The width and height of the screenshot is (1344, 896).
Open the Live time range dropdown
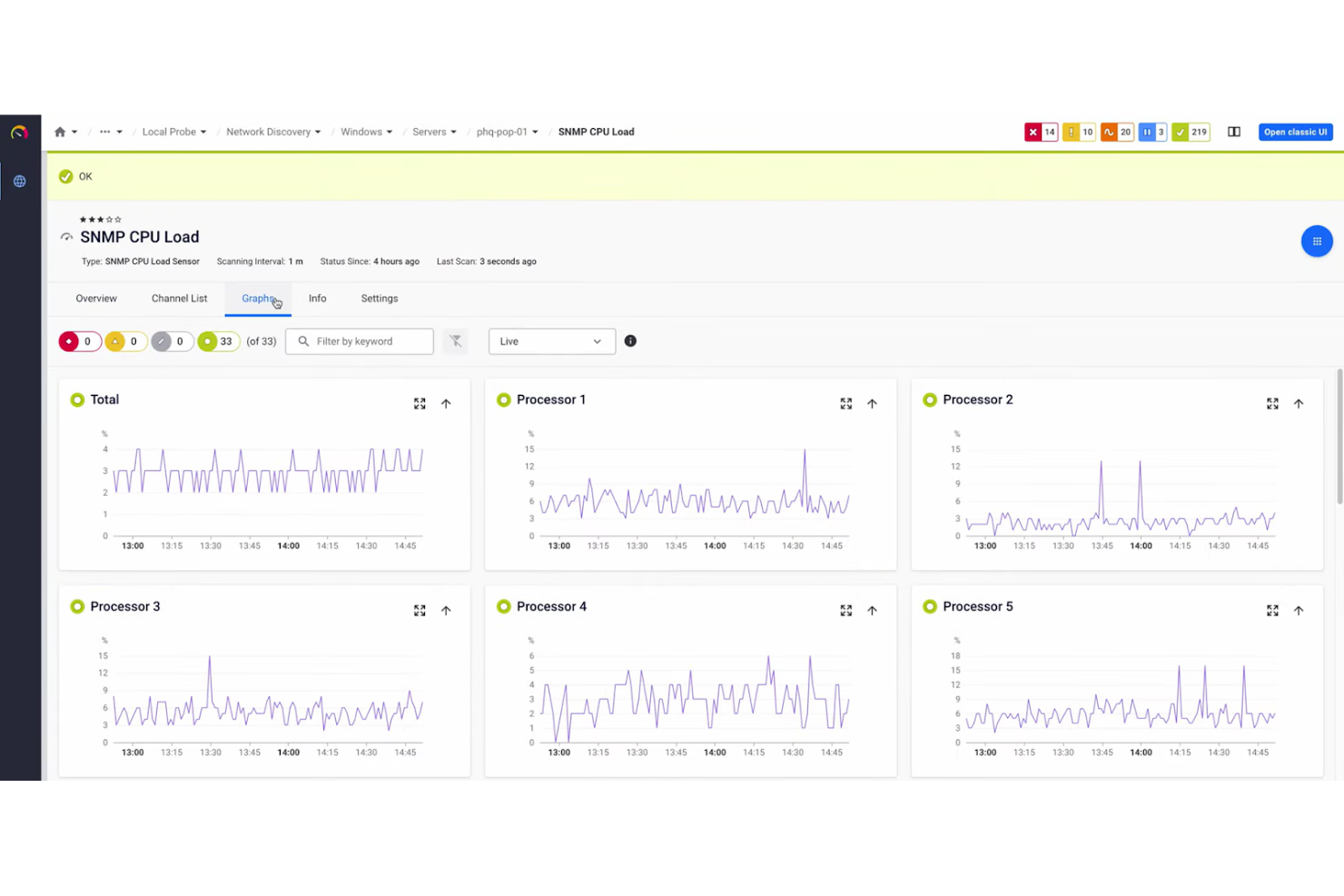pyautogui.click(x=552, y=341)
